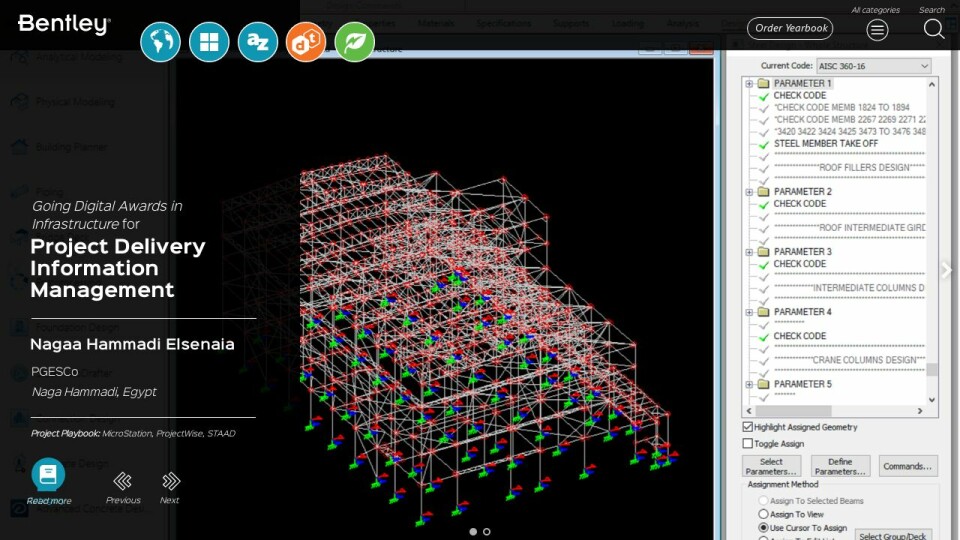
Task: Click the Search label text
Action: (x=932, y=10)
